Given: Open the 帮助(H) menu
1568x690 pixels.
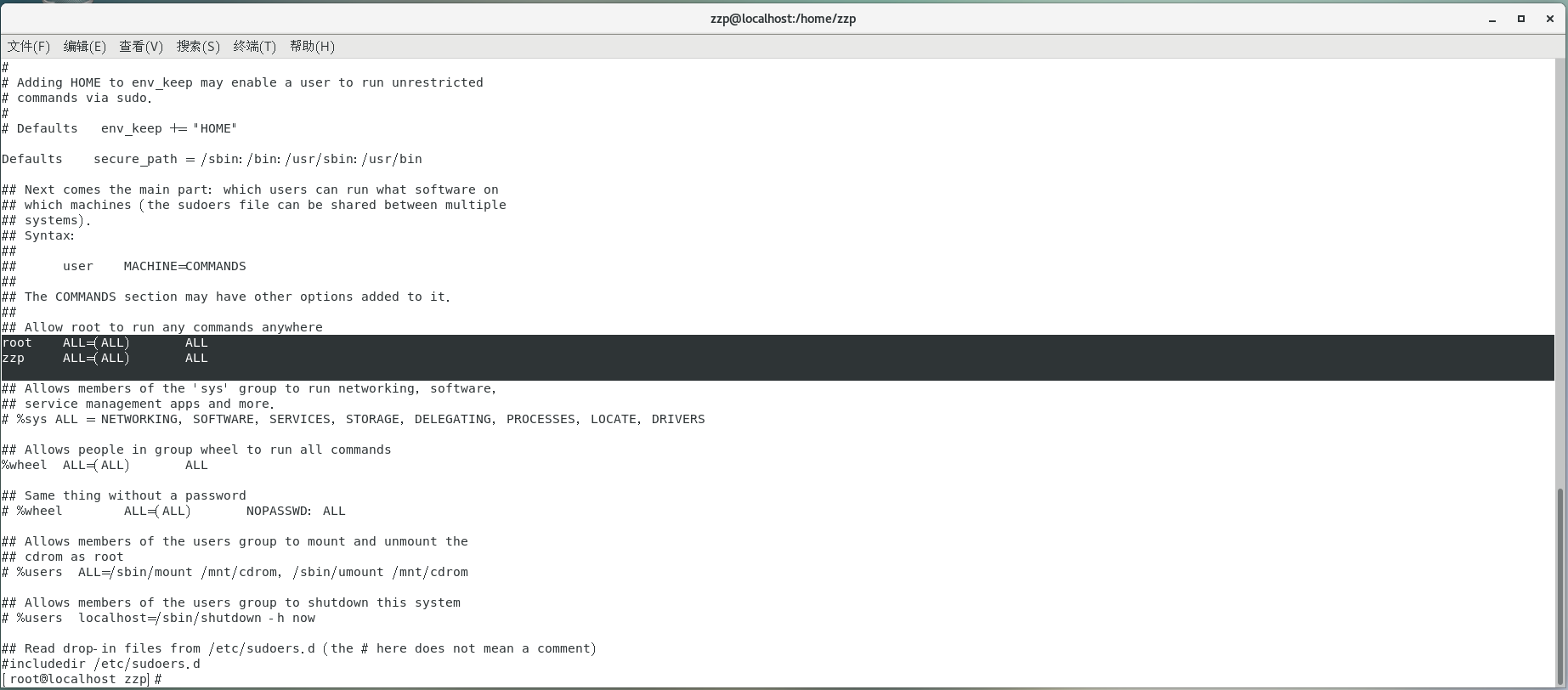Looking at the screenshot, I should tap(312, 46).
